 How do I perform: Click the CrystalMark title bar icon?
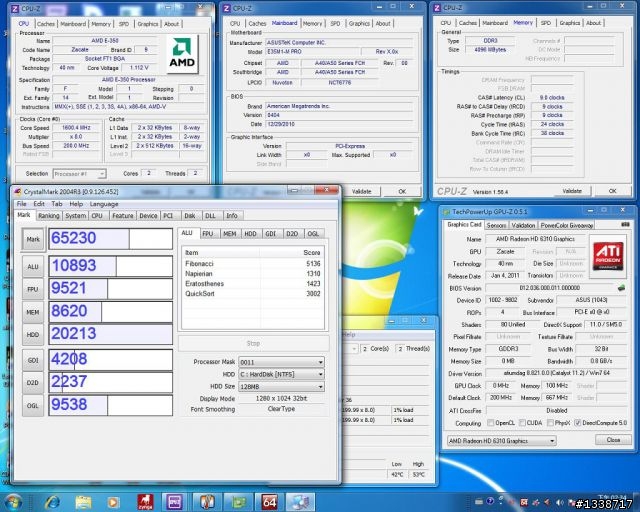17,191
